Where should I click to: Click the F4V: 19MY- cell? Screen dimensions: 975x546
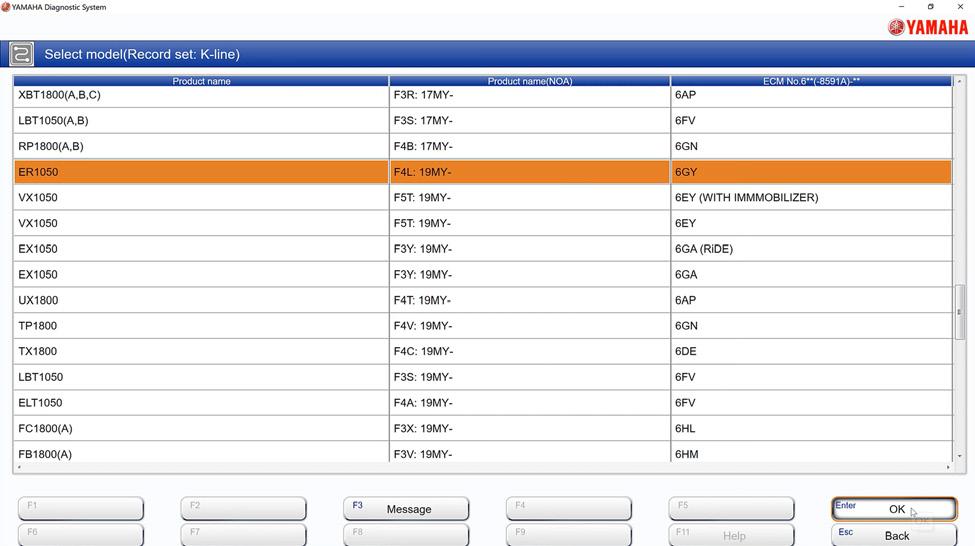[530, 326]
